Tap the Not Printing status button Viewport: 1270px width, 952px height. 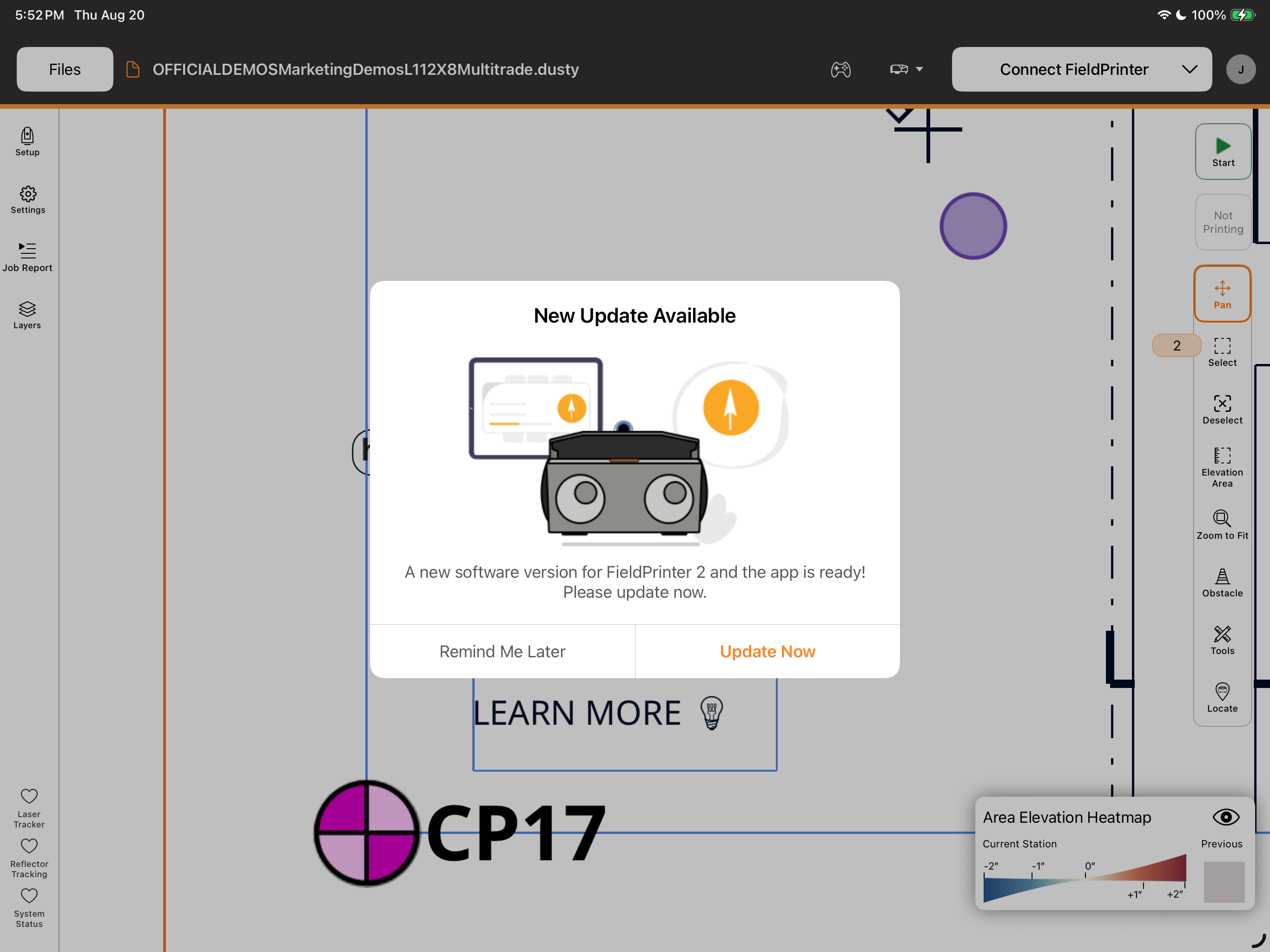point(1223,222)
